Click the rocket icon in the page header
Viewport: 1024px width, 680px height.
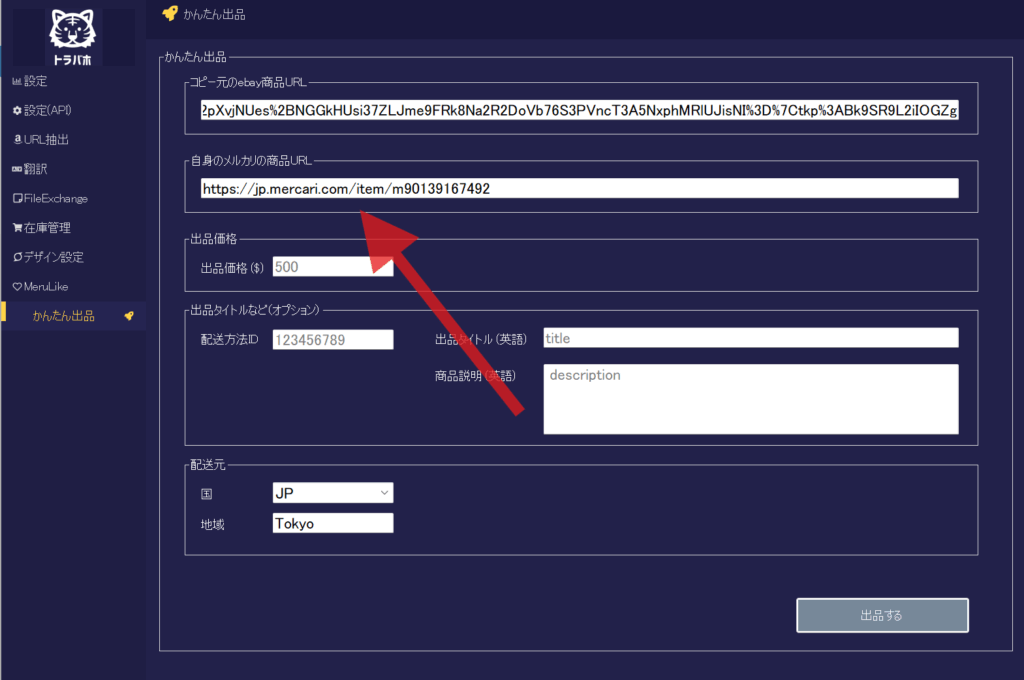coord(170,14)
